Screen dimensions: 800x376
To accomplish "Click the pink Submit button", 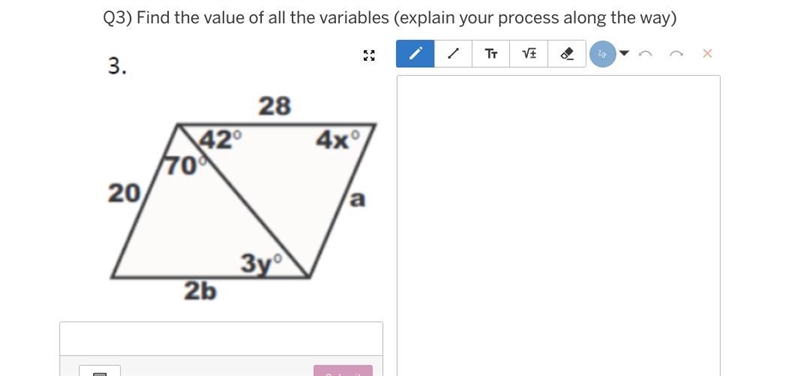I will point(343,371).
